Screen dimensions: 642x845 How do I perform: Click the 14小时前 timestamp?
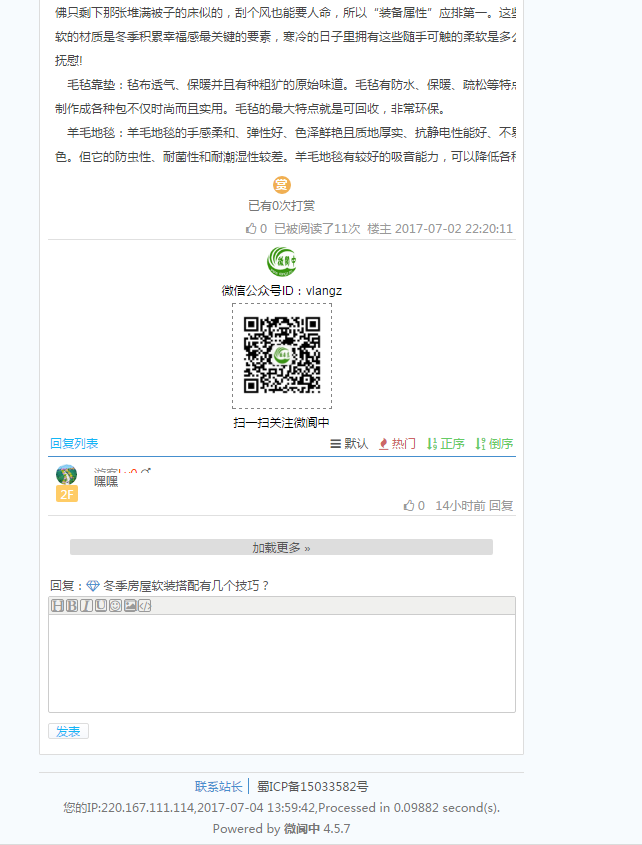[x=460, y=505]
